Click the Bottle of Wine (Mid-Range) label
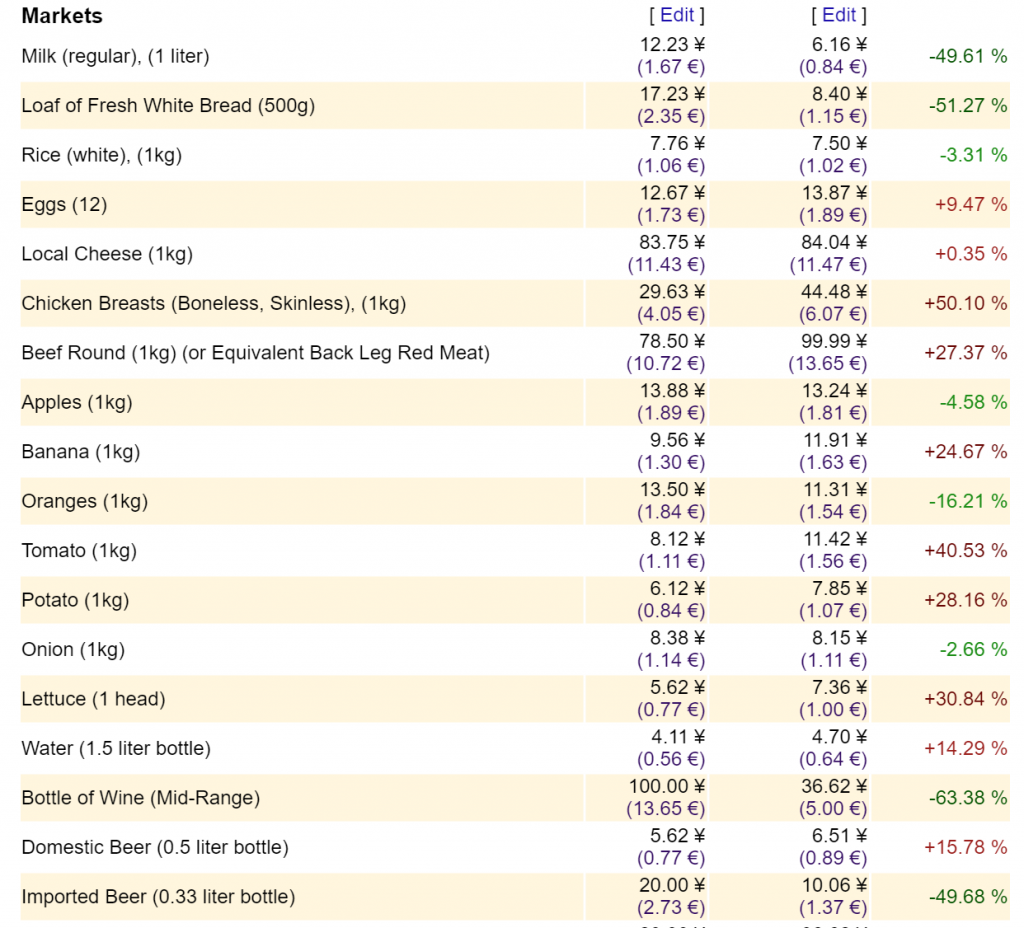 pos(140,798)
